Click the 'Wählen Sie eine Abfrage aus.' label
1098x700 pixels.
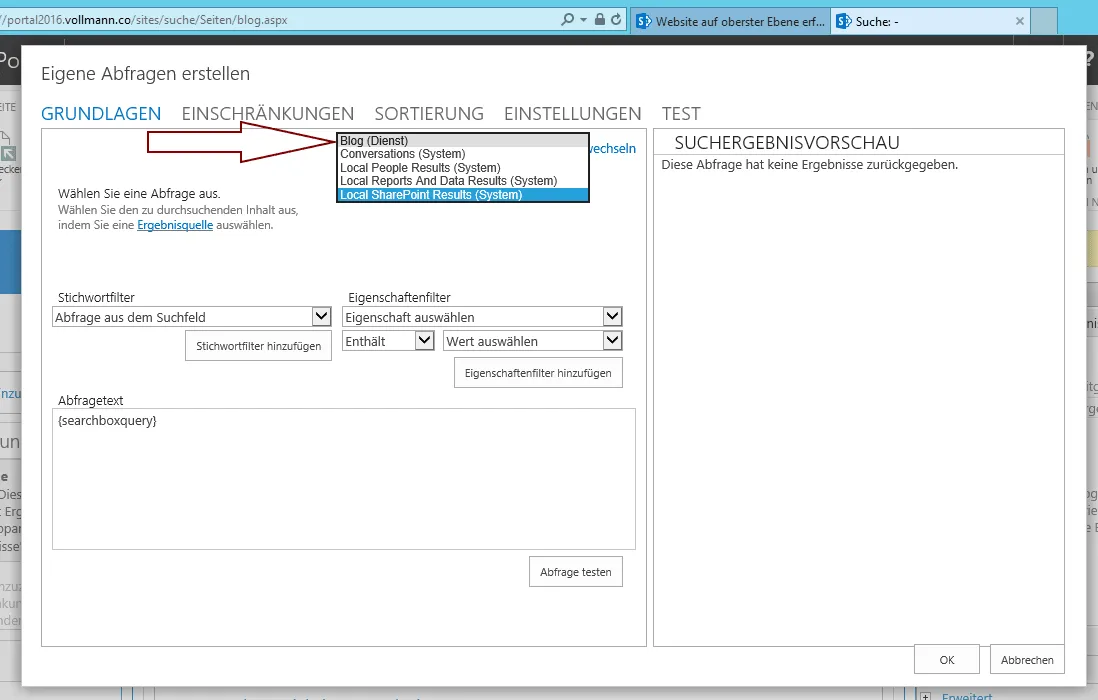(x=139, y=193)
